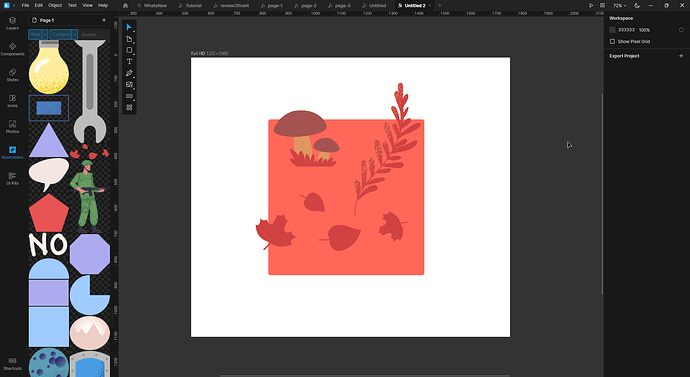Select the wrench illustration thumbnail
This screenshot has width=690, height=377.
90,92
